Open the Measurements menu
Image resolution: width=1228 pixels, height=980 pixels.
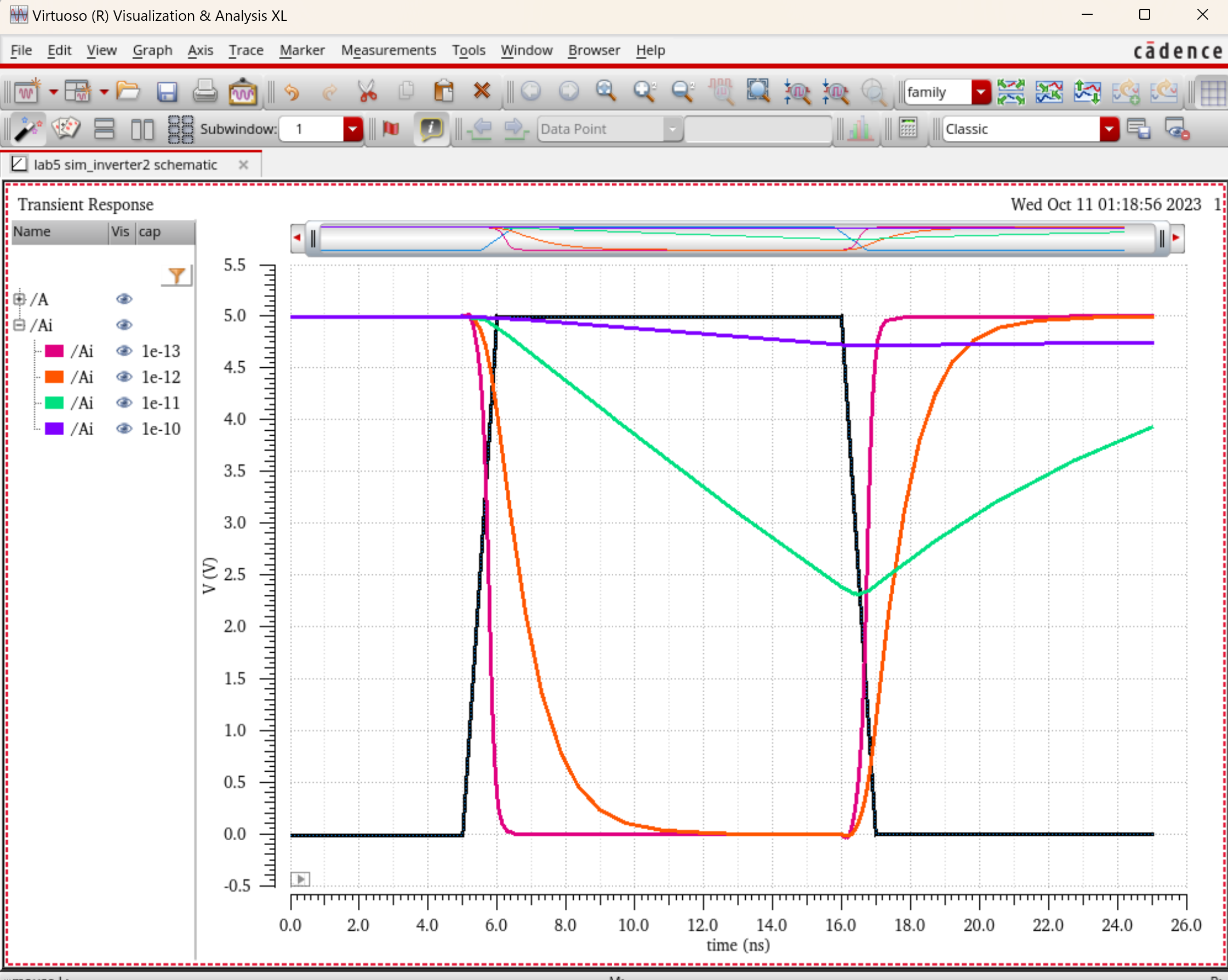coord(388,50)
